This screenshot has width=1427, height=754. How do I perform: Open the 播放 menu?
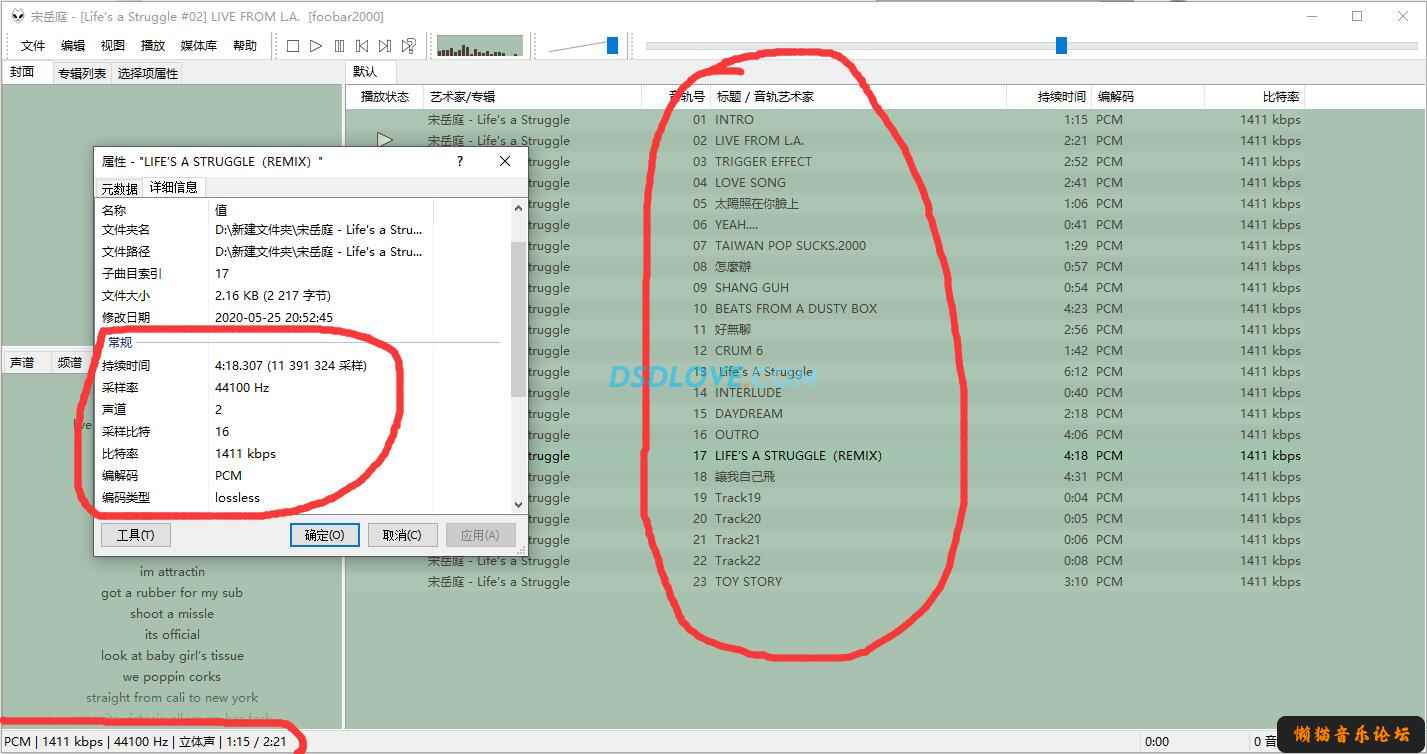point(153,46)
